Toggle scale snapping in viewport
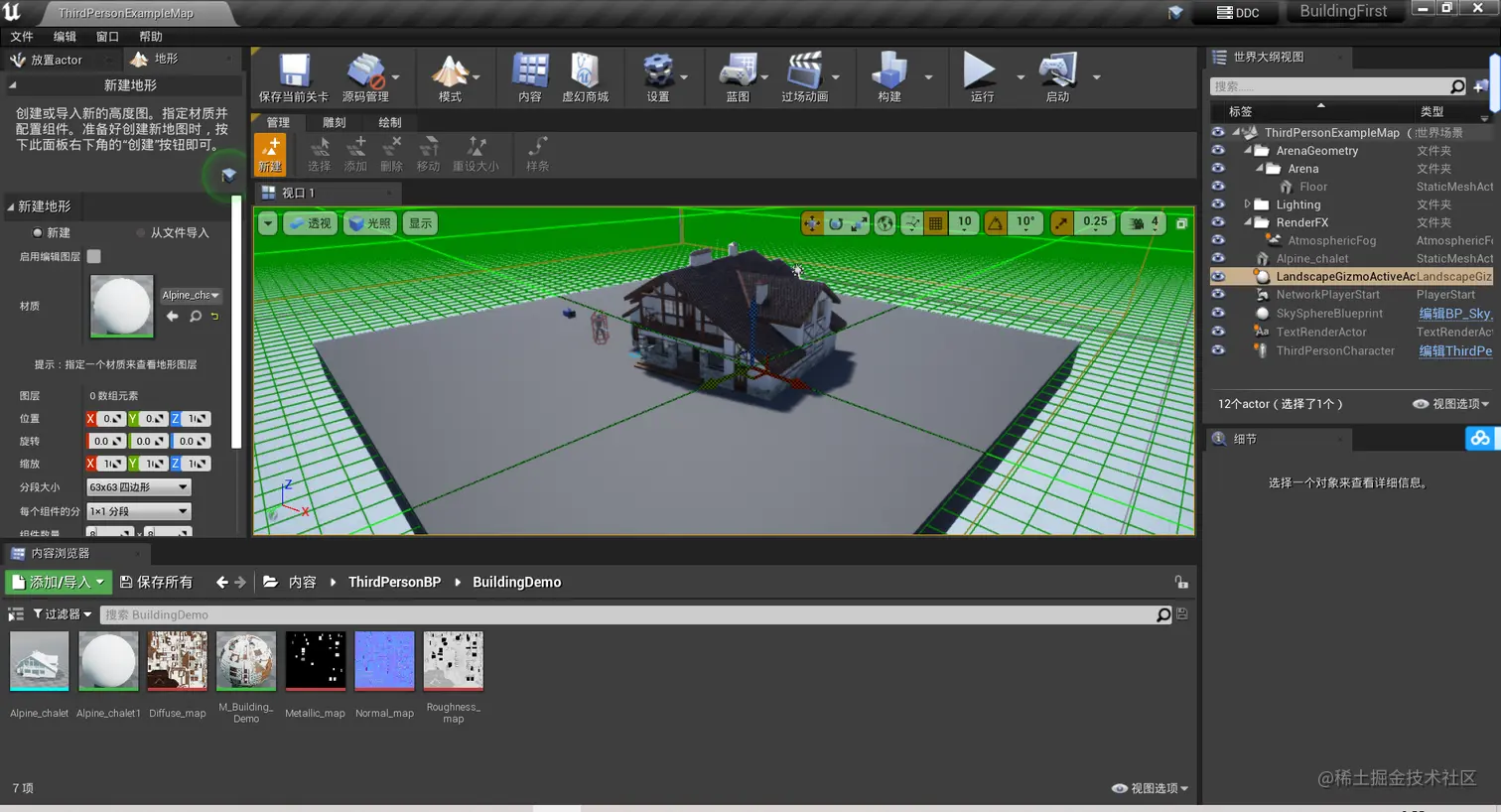The width and height of the screenshot is (1501, 812). (x=1061, y=223)
